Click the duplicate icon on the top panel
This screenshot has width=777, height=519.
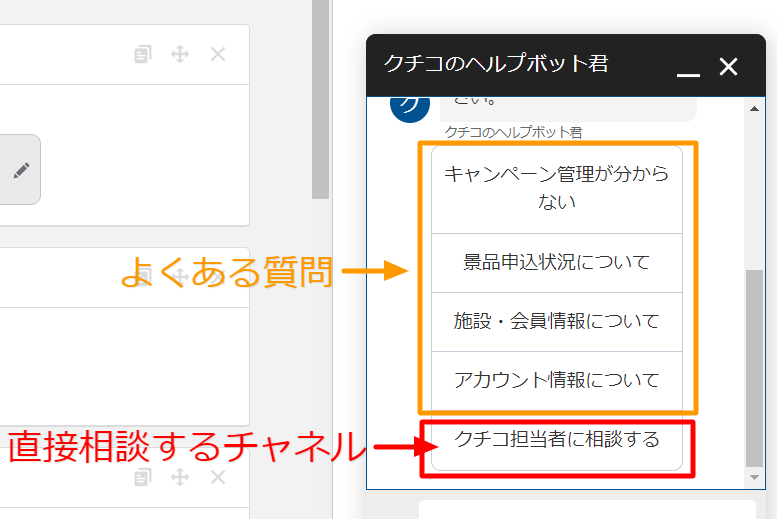(143, 55)
